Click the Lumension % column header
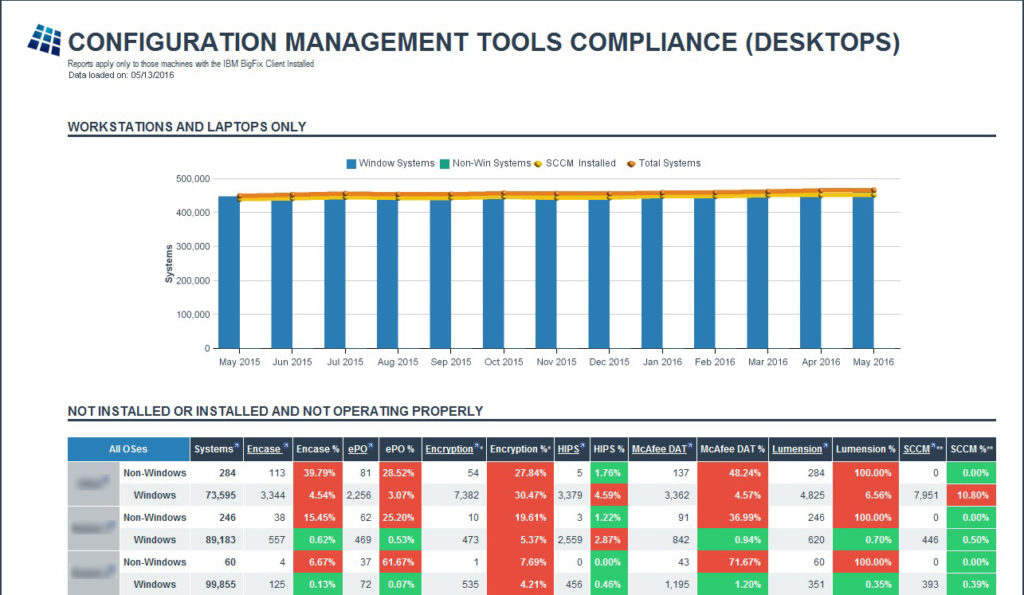 [865, 449]
